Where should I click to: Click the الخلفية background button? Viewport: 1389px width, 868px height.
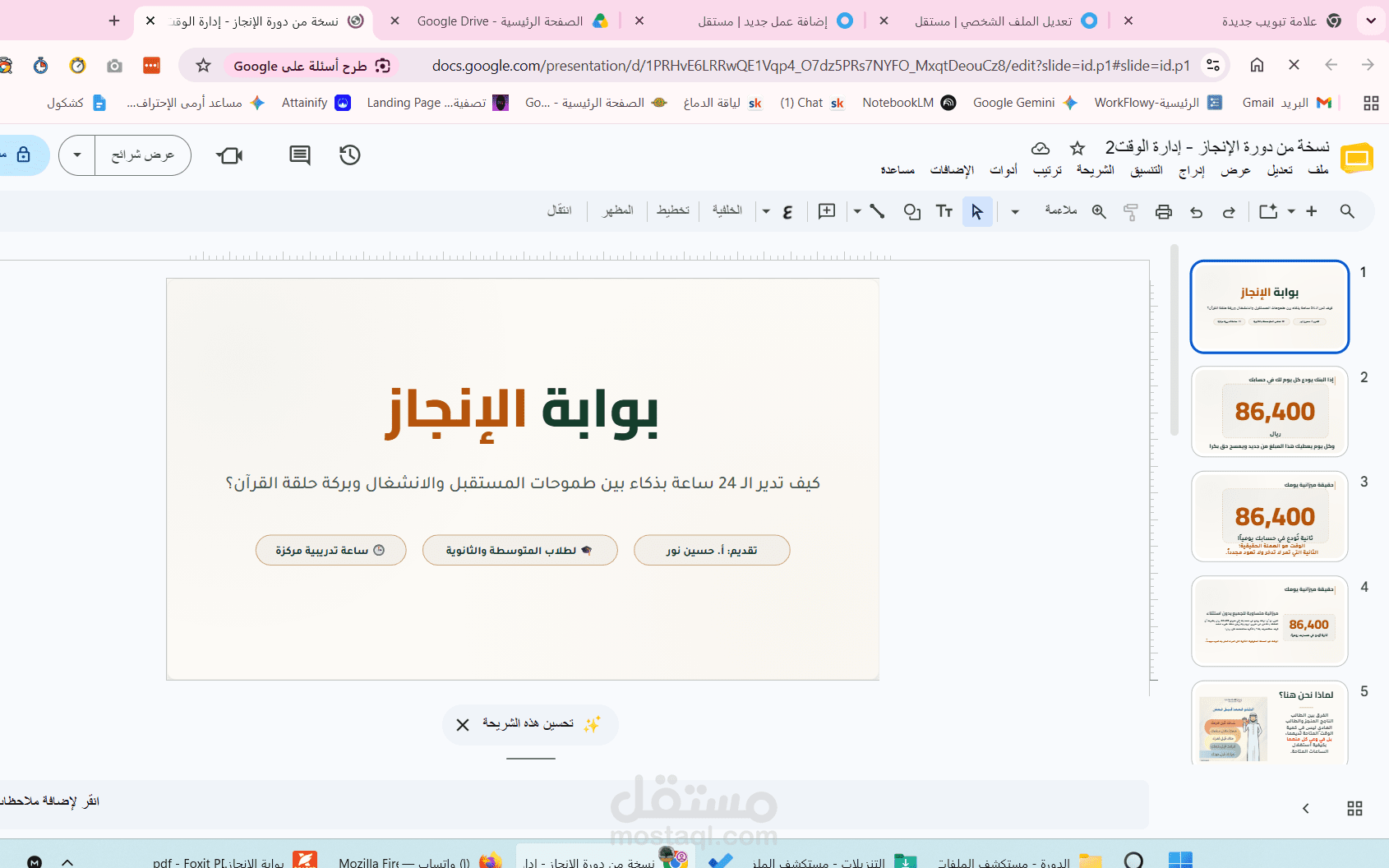(727, 210)
